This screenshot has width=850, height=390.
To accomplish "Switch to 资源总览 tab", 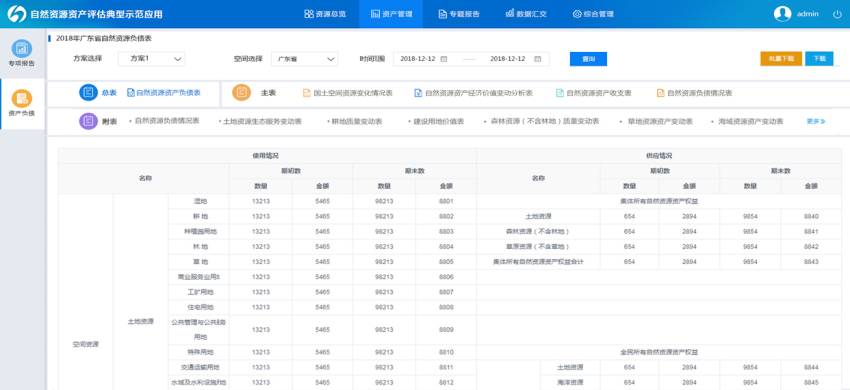I will [325, 14].
